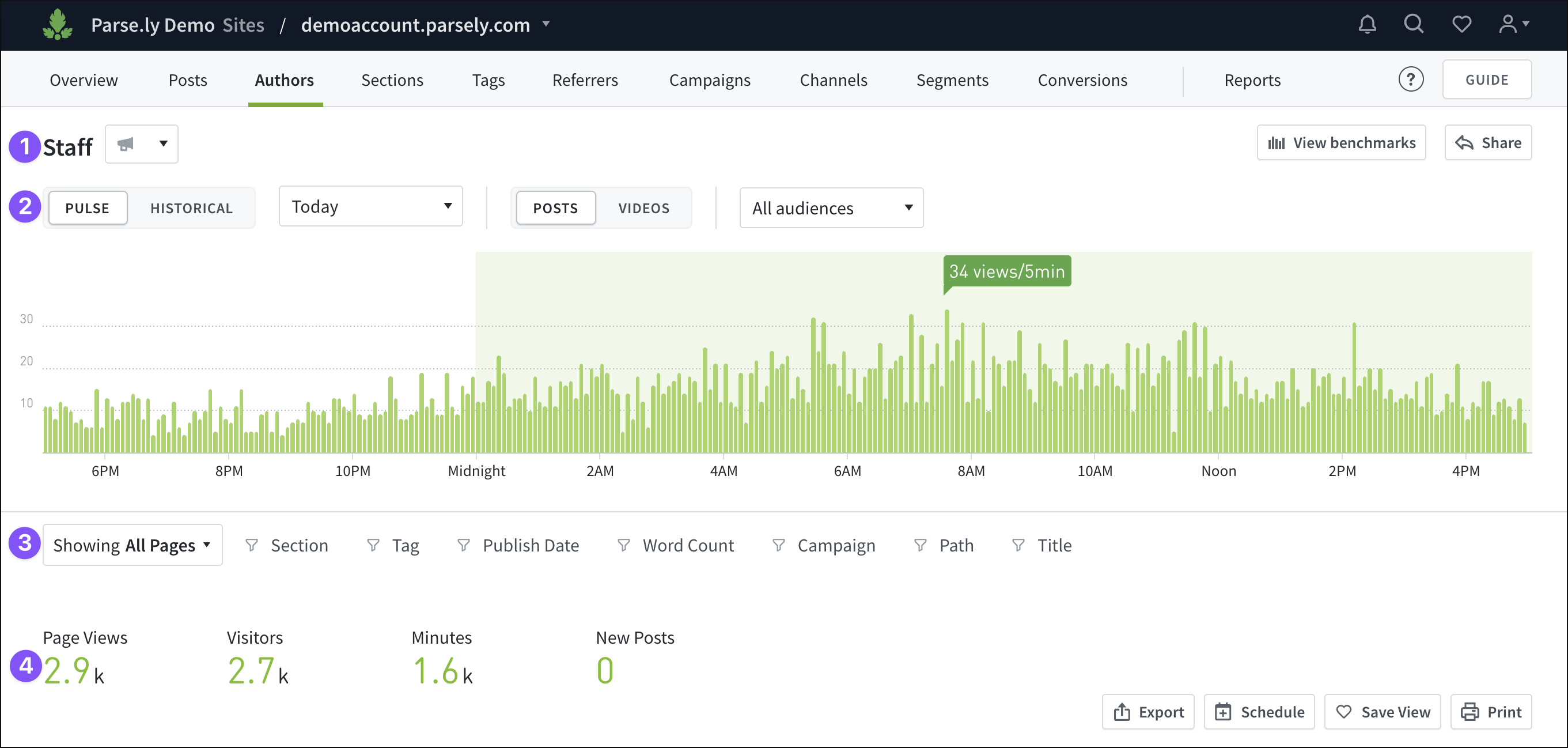The height and width of the screenshot is (748, 1568).
Task: Open the Campaigns tab
Action: pos(710,81)
